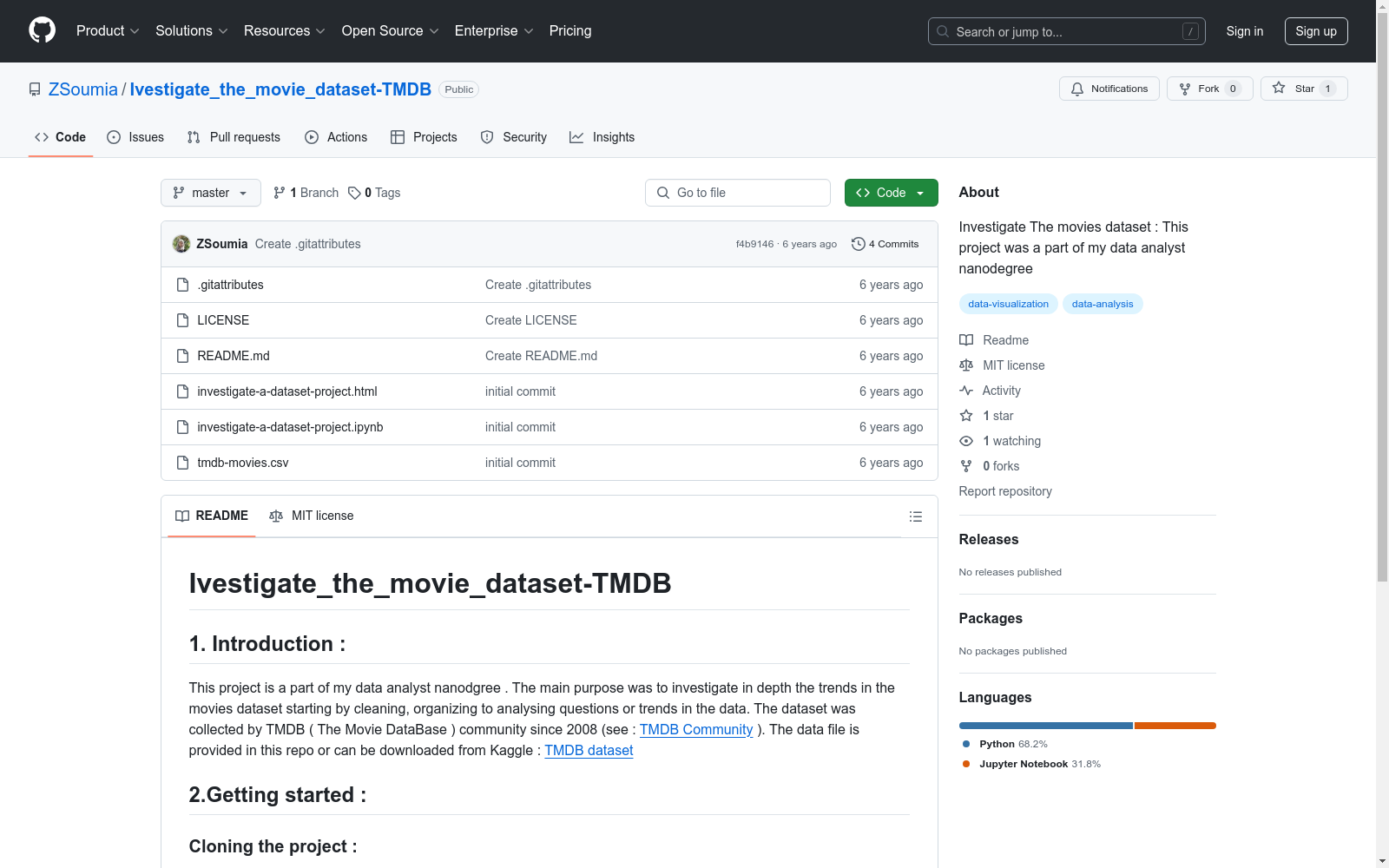The height and width of the screenshot is (868, 1389).
Task: Click the file icon beside investigate-a-dataset-project.ipynb
Action: (182, 427)
